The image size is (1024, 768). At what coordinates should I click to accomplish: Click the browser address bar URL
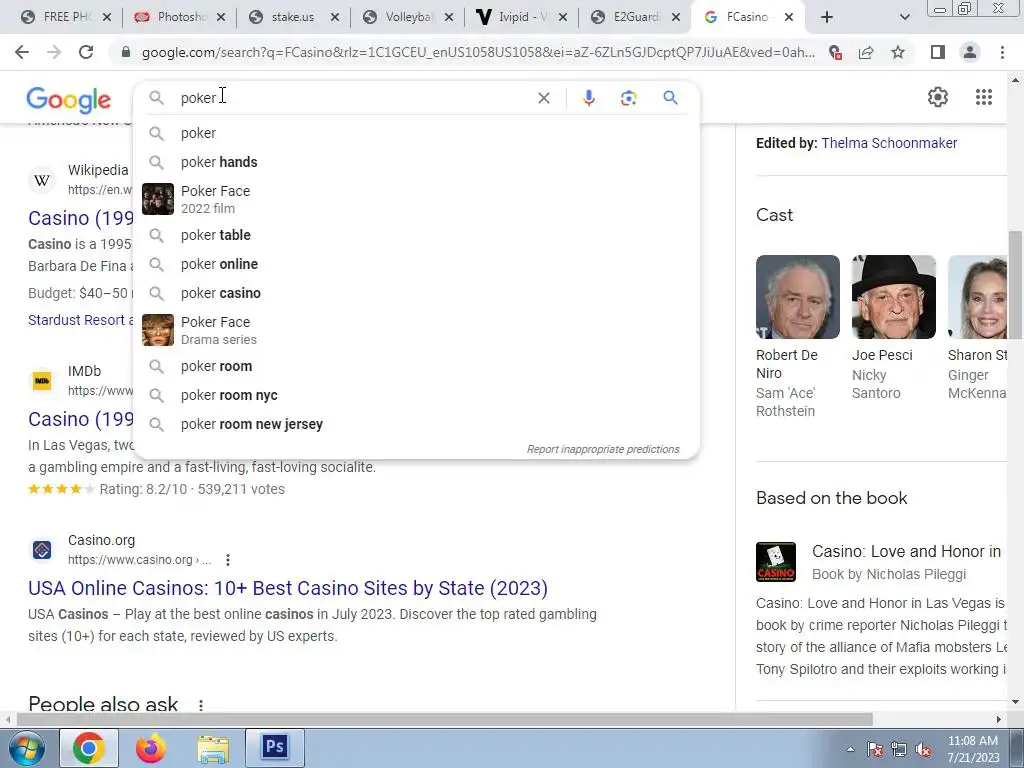point(478,52)
